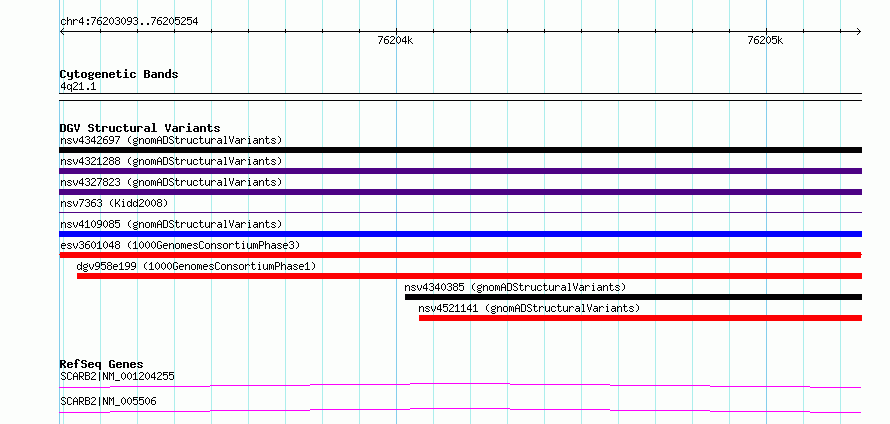
Task: Select the red dgv958e199 variant bar
Action: [469, 276]
